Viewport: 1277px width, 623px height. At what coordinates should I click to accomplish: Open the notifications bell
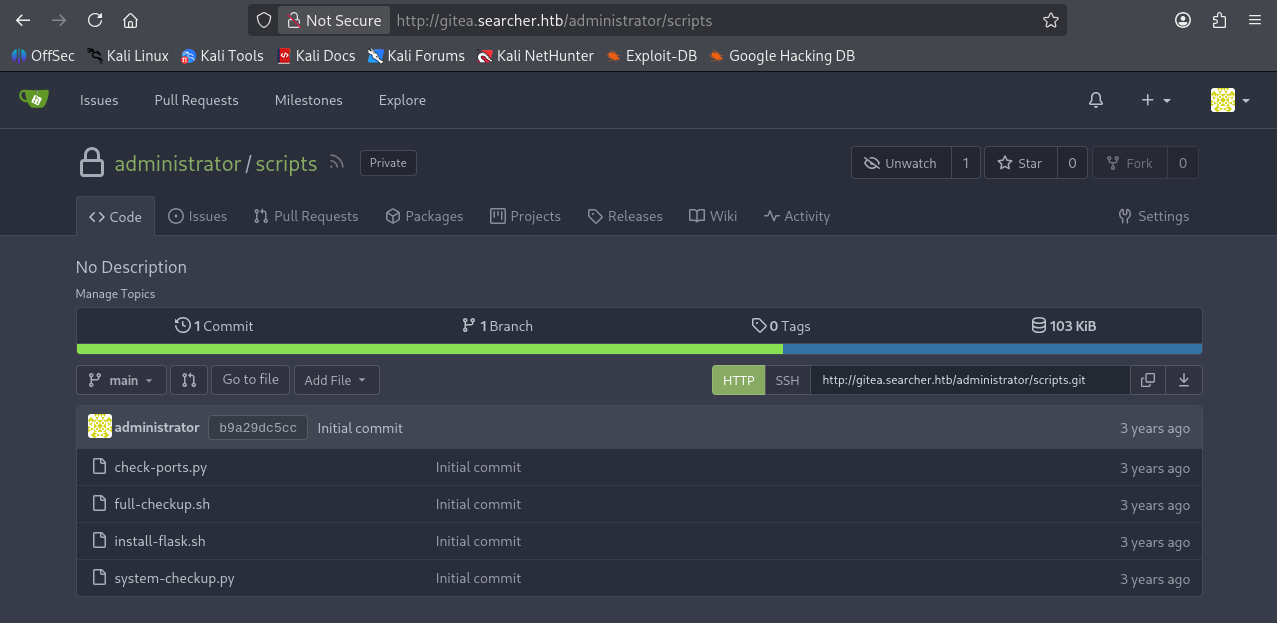point(1096,100)
